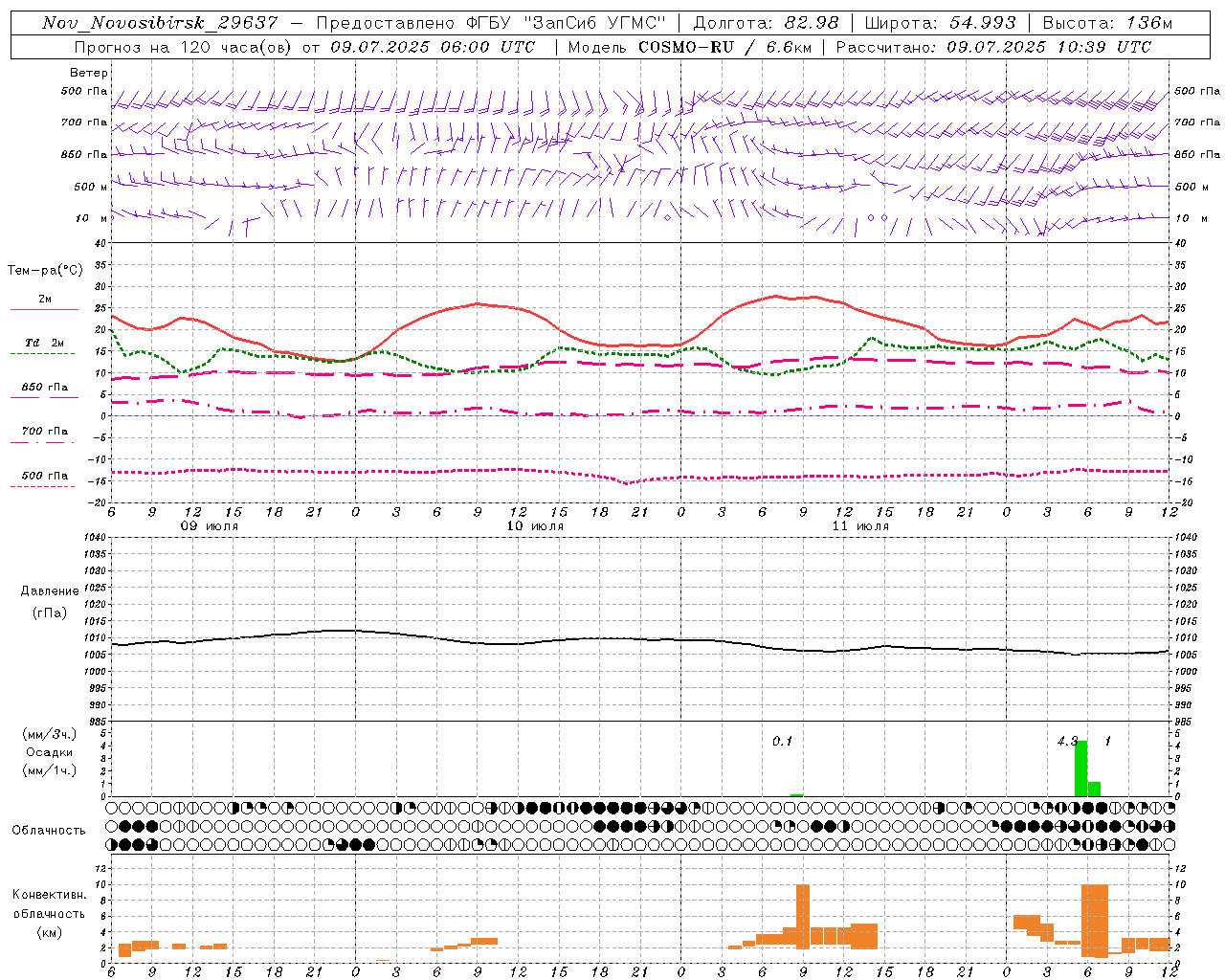Click the Долгота: 82.98 longitude value

coord(766,23)
